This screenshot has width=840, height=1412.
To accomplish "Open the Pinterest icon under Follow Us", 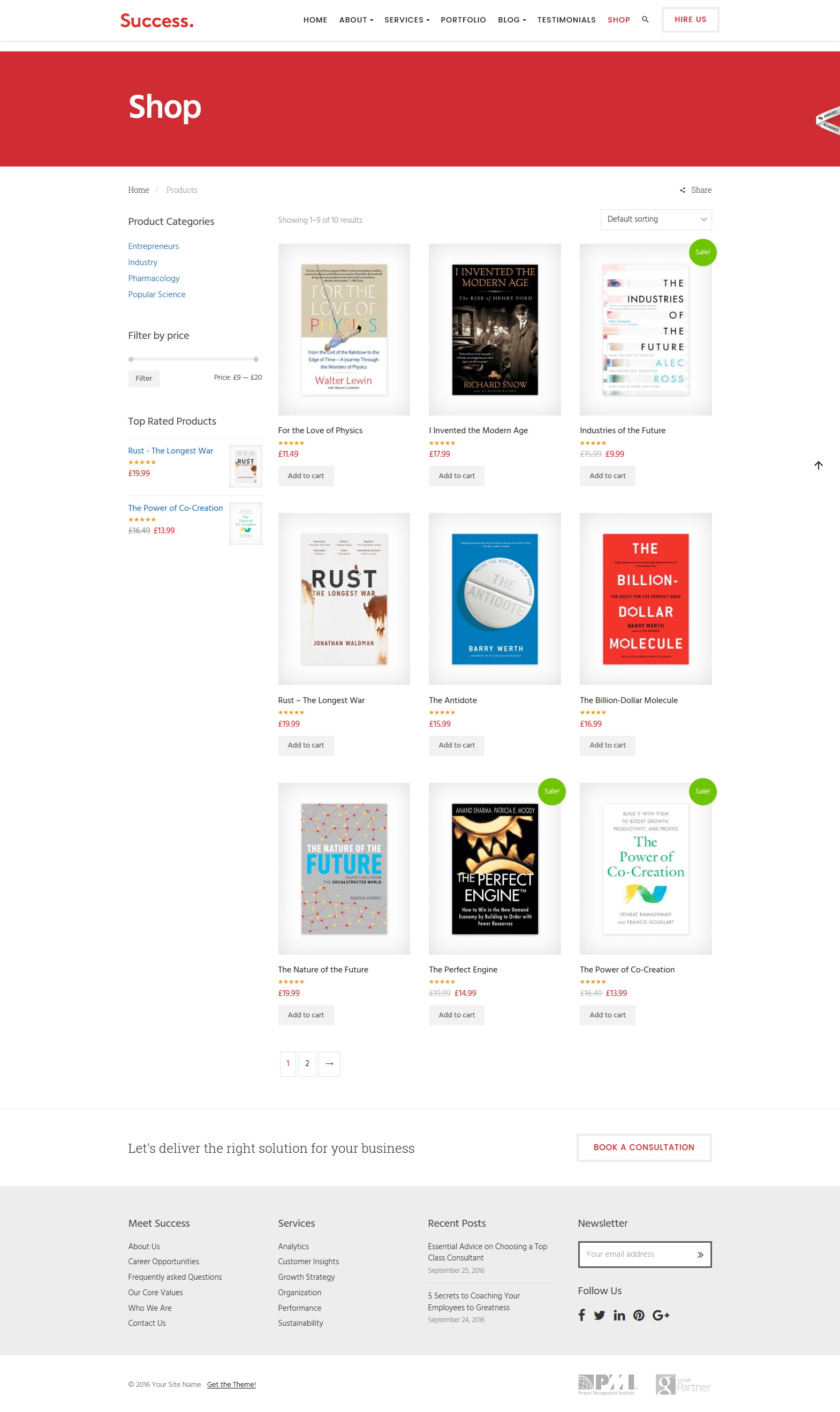I will coord(639,1315).
